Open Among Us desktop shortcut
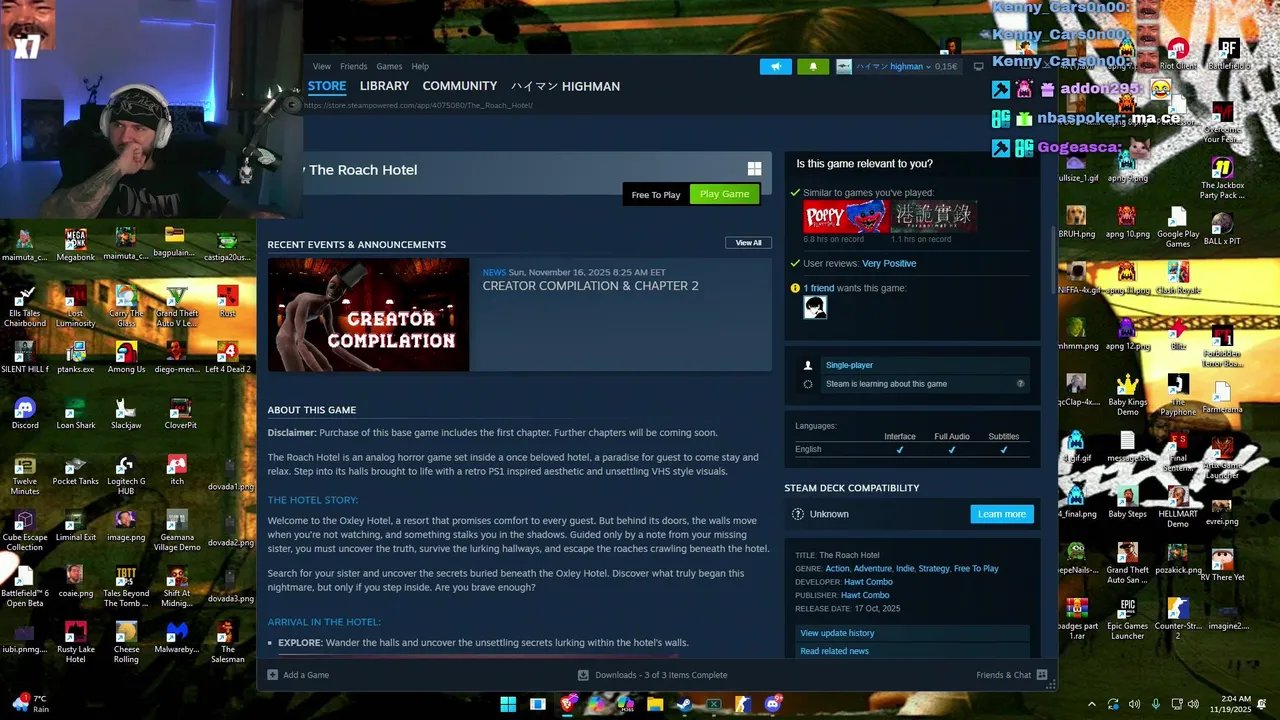Viewport: 1280px width, 720px height. point(126,357)
